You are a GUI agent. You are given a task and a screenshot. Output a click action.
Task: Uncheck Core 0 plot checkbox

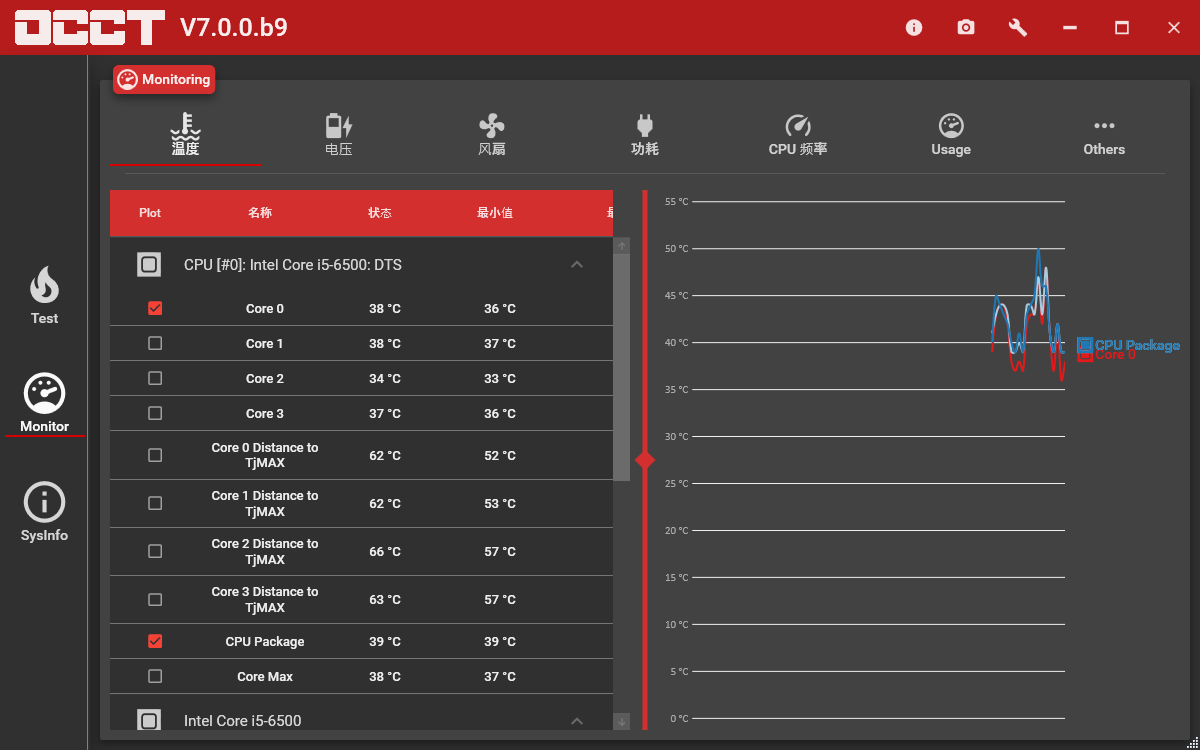coord(155,308)
